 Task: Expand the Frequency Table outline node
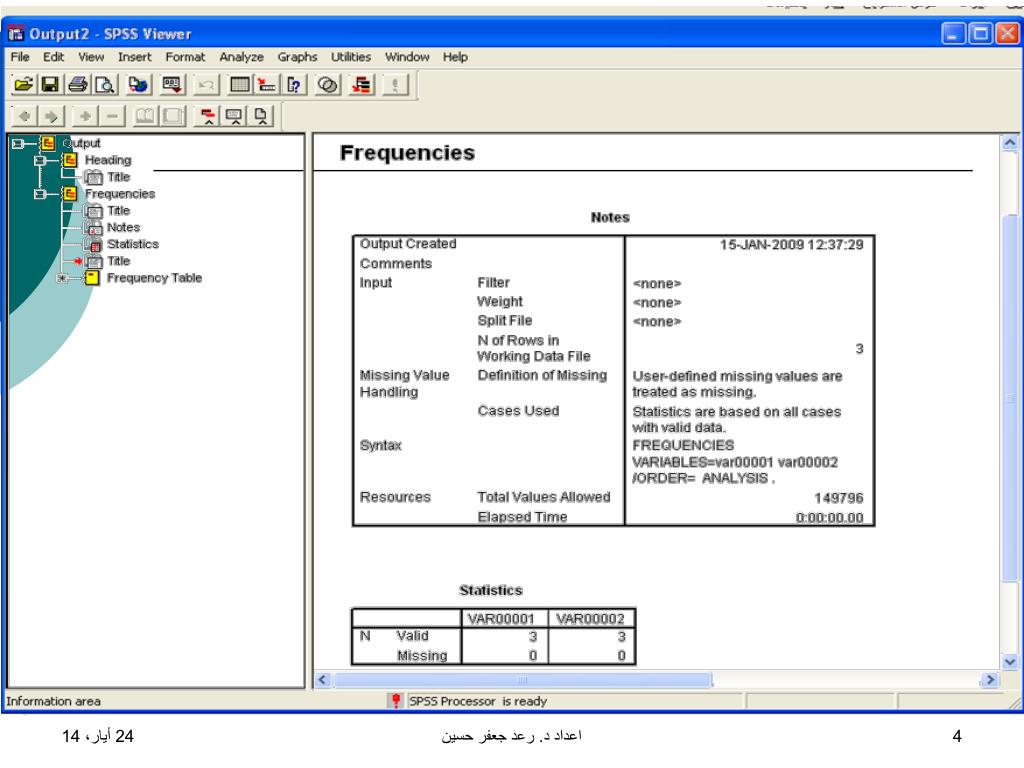62,278
